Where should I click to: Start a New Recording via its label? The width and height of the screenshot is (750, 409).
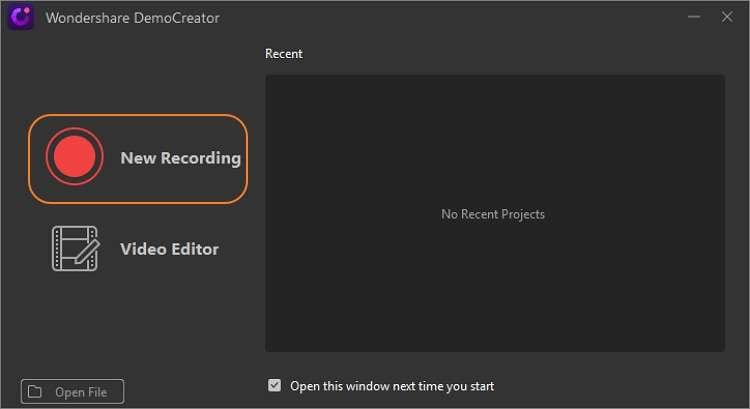(180, 158)
